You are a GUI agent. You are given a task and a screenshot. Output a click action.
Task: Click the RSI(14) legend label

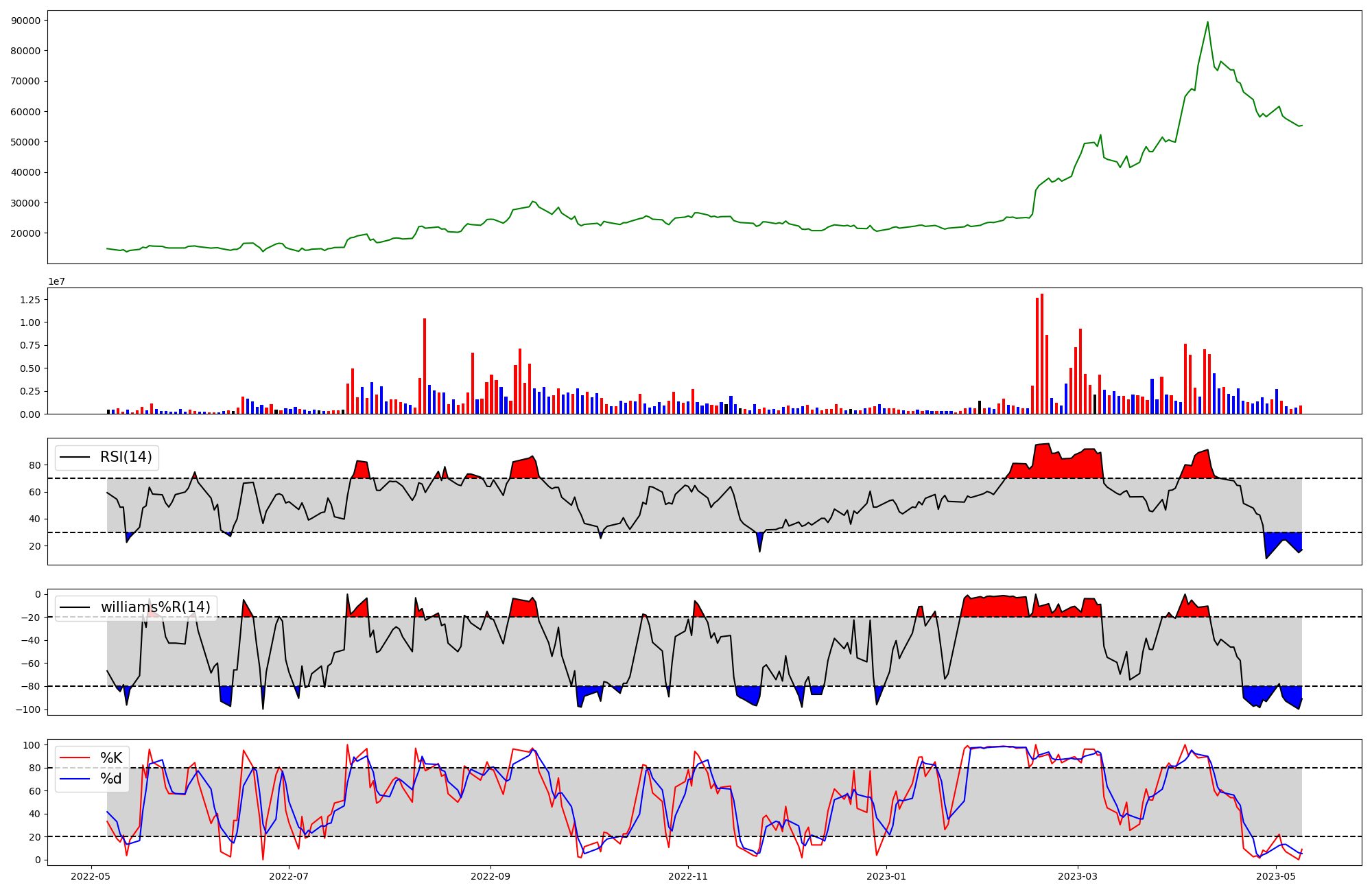pos(126,457)
